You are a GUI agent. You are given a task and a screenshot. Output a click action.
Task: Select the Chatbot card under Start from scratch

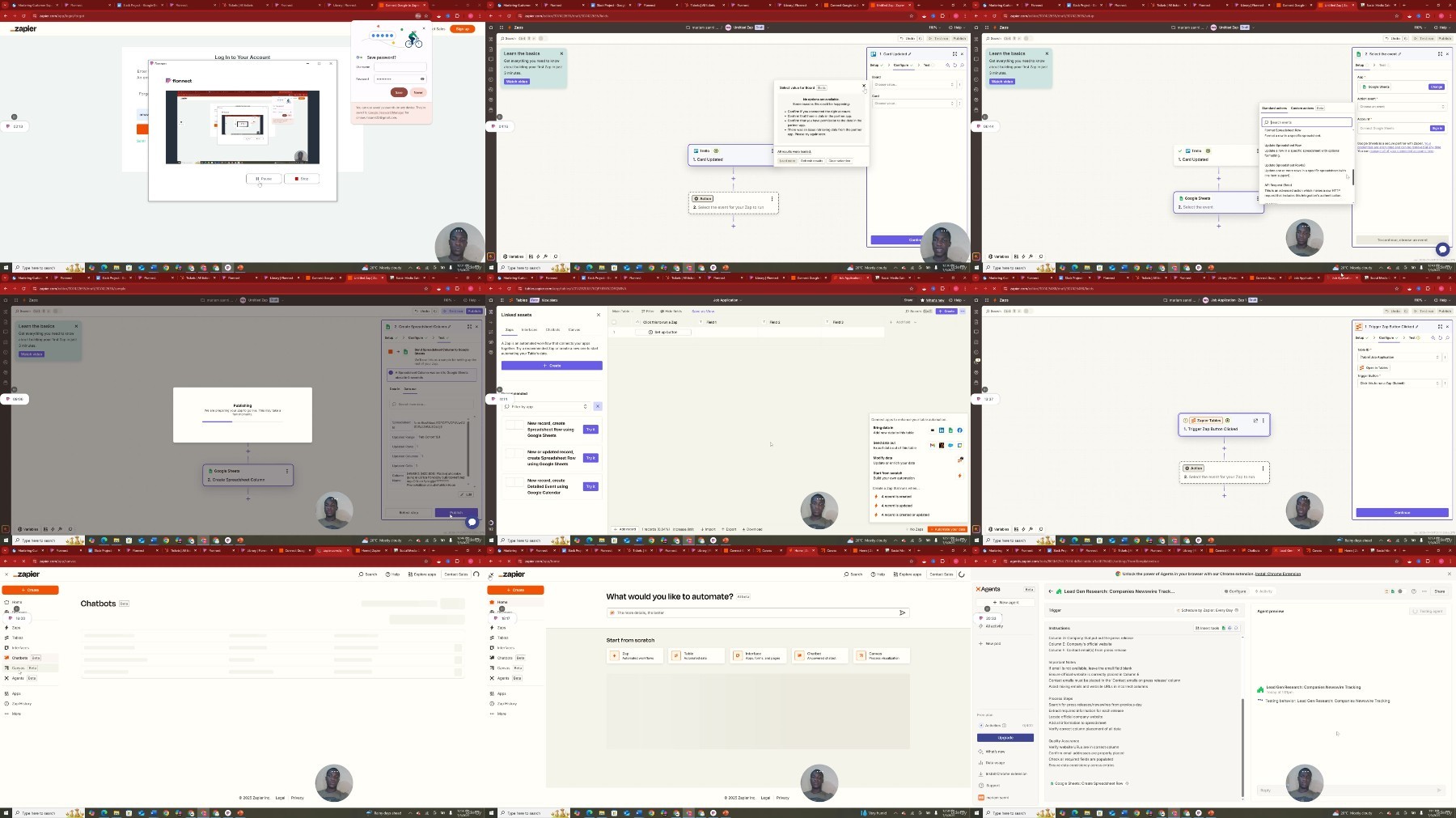coord(819,655)
